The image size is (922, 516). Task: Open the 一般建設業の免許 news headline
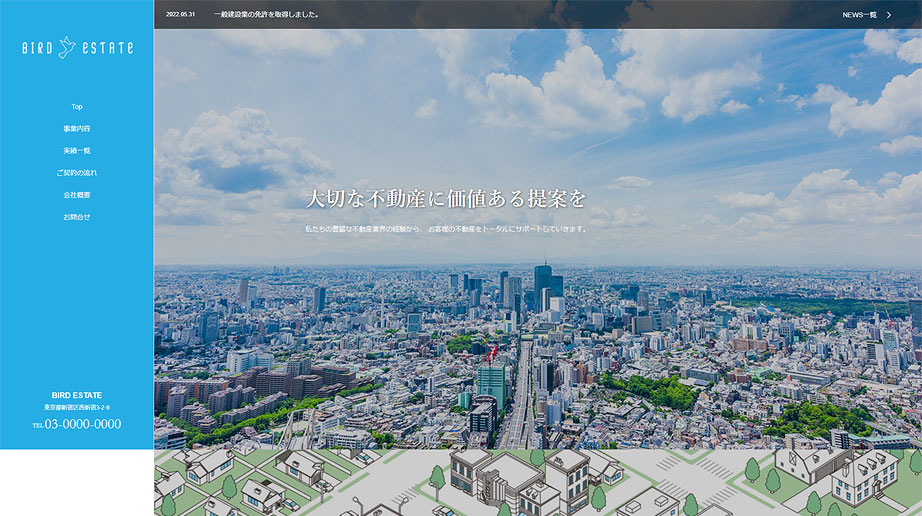[x=266, y=15]
